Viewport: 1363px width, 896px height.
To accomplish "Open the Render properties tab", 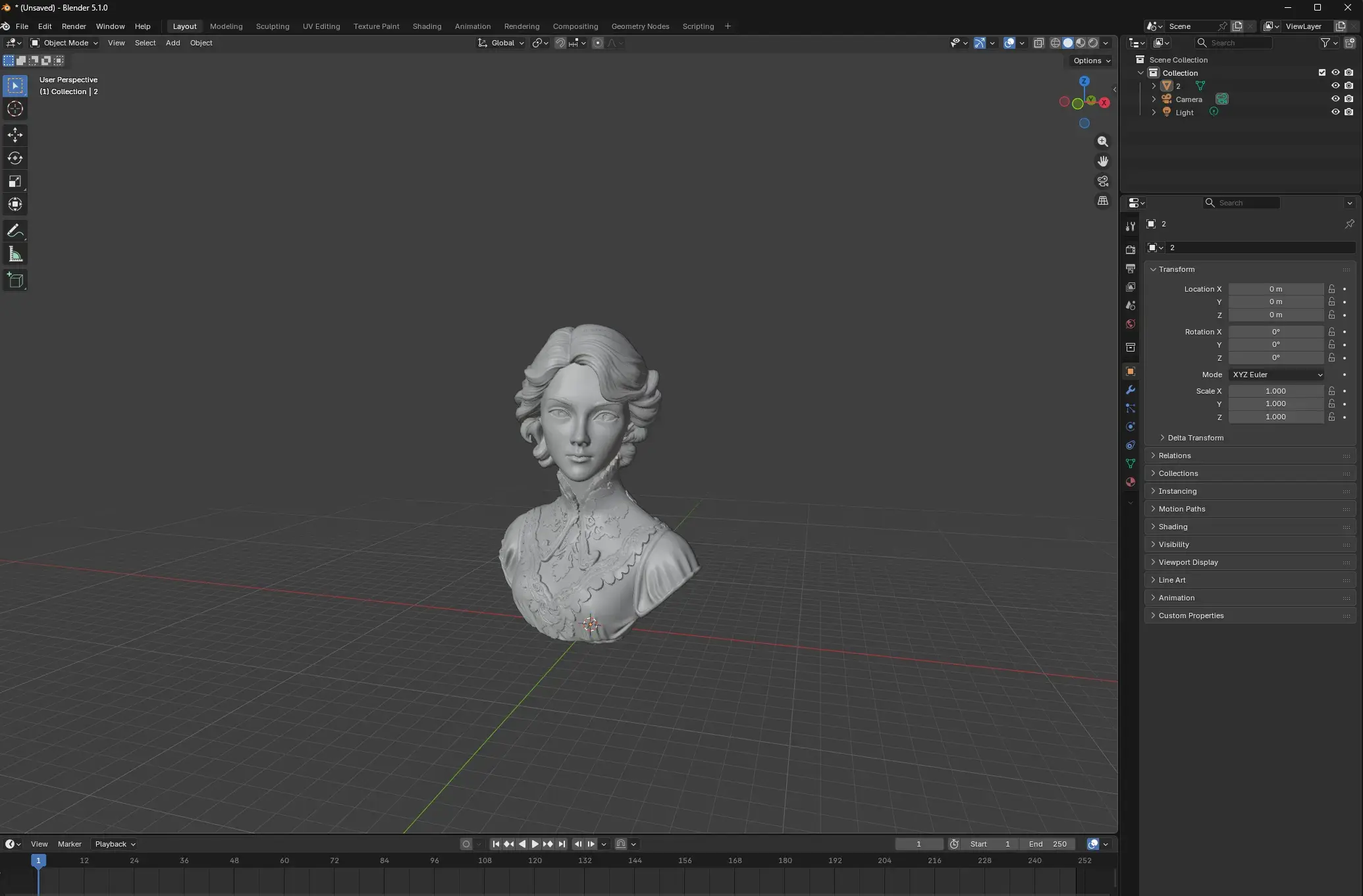I will pyautogui.click(x=1131, y=250).
